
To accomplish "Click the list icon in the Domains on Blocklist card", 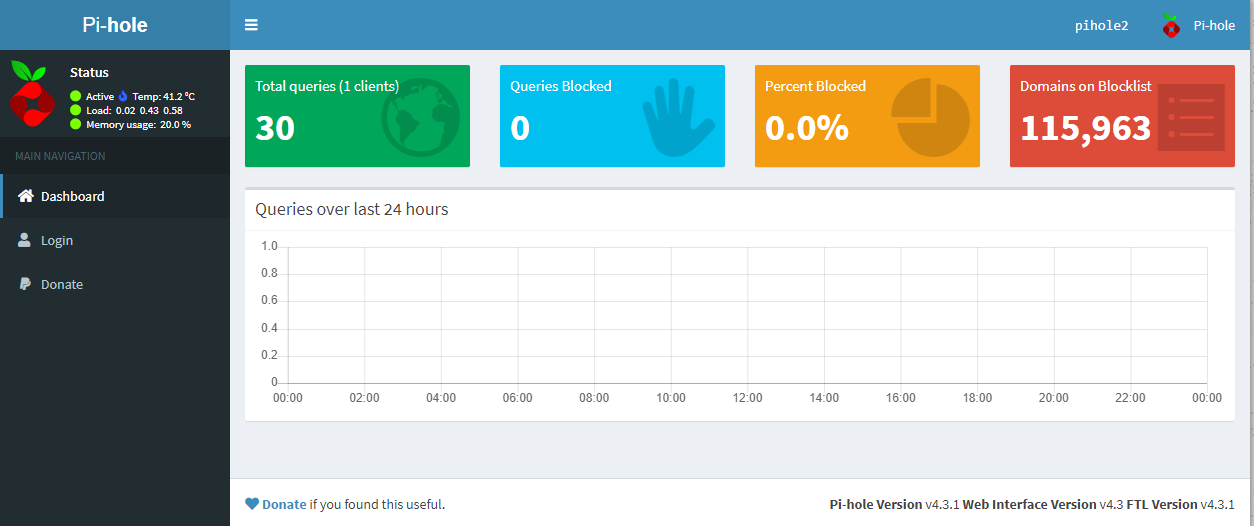I will pos(1191,118).
